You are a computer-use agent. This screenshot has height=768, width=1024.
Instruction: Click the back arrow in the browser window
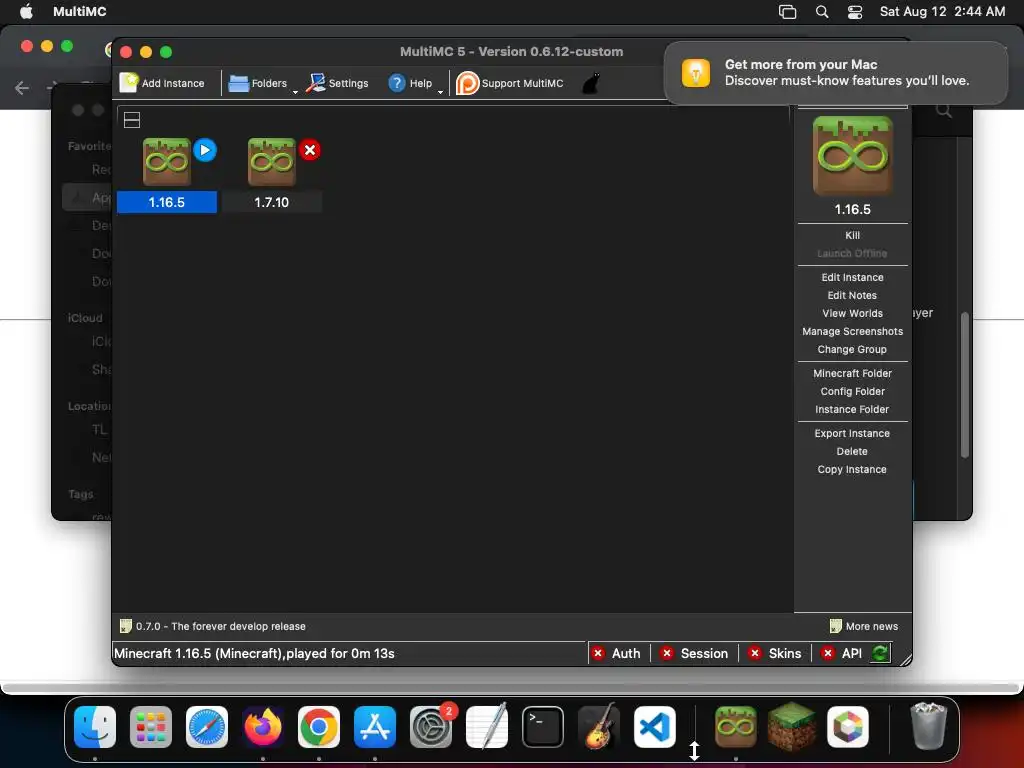point(22,88)
